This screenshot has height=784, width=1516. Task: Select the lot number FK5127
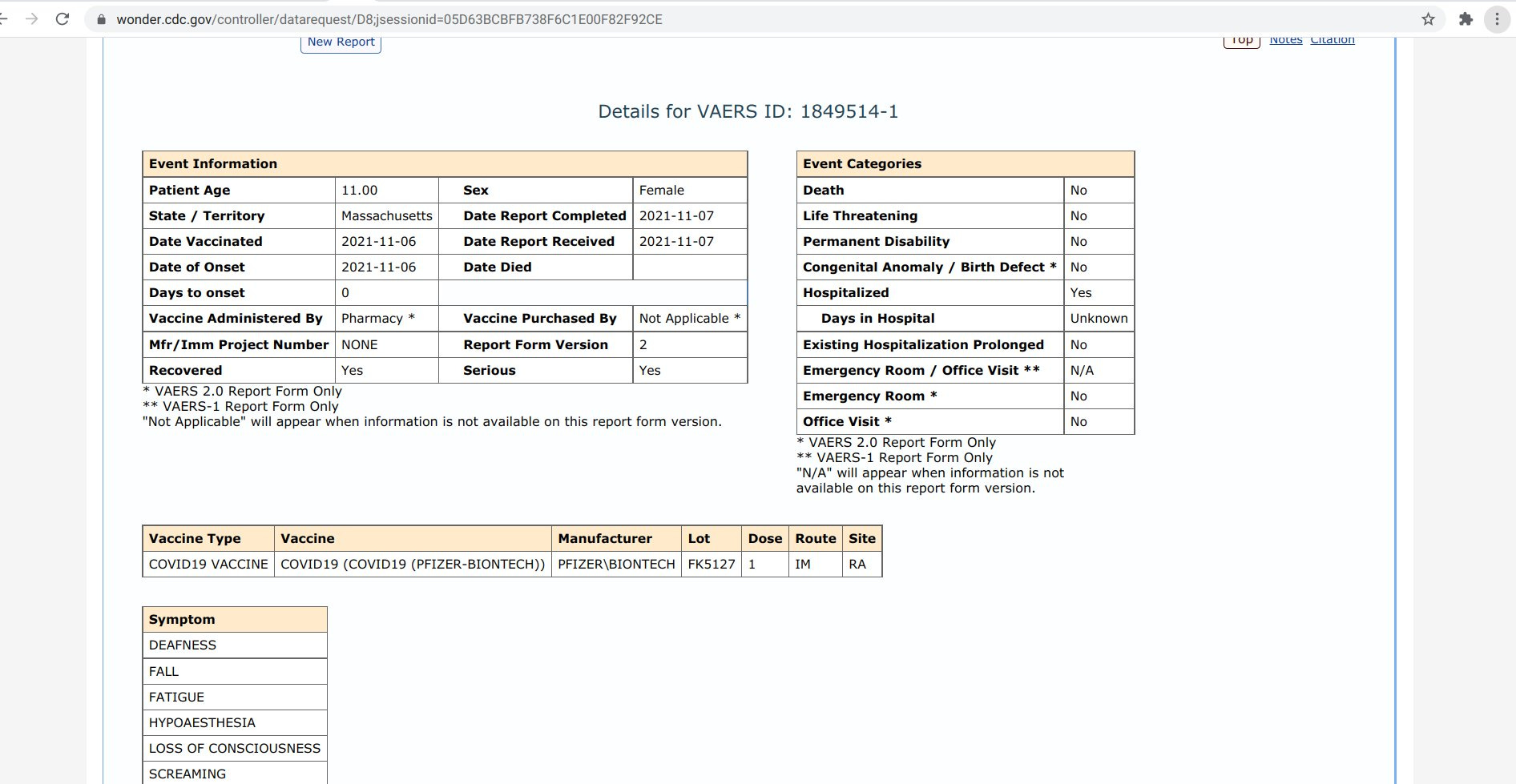712,564
